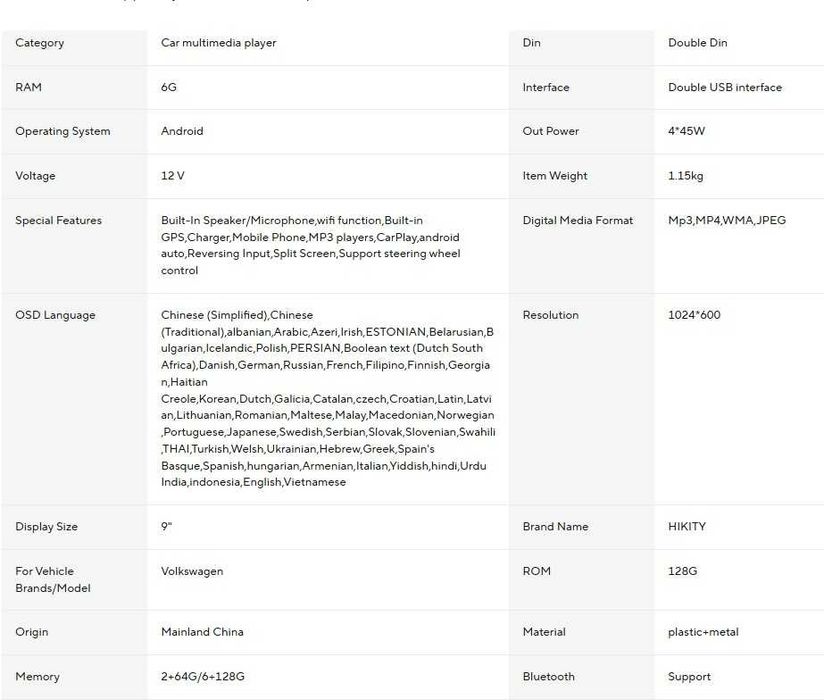
Task: Click the 'Car multimedia player' value
Action: (x=218, y=43)
